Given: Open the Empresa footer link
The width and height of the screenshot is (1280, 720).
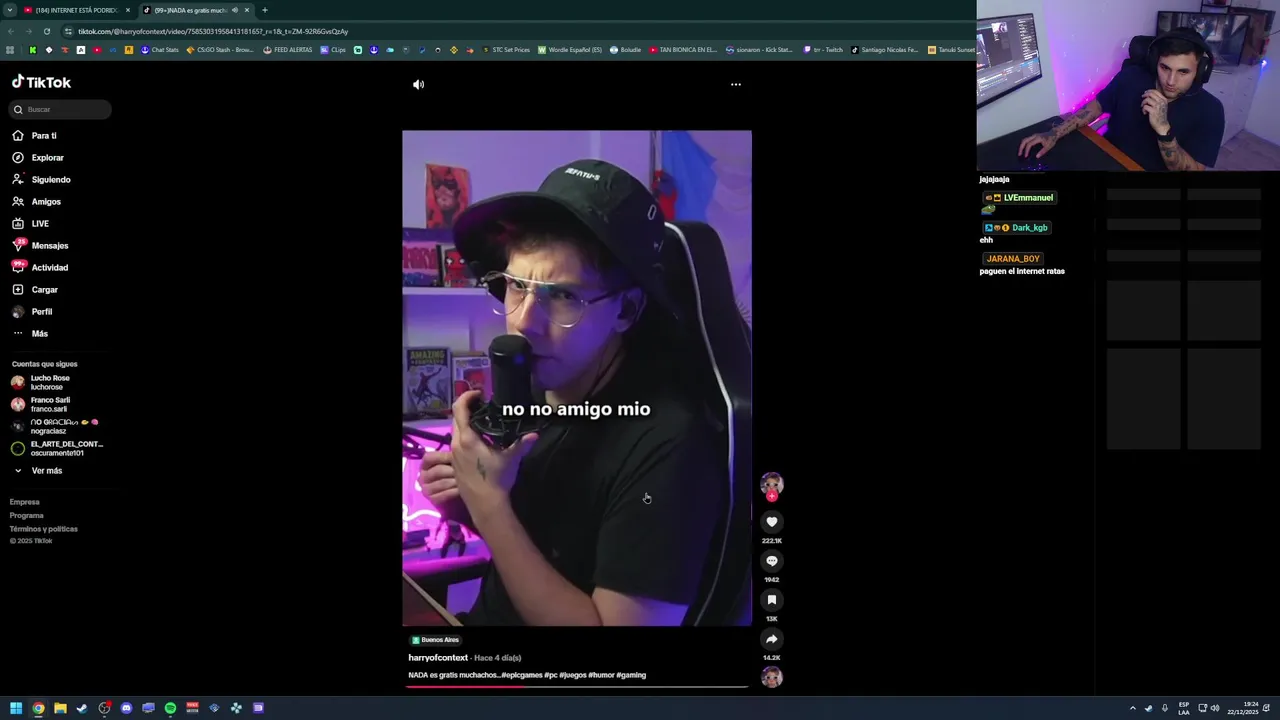Looking at the screenshot, I should [25, 502].
